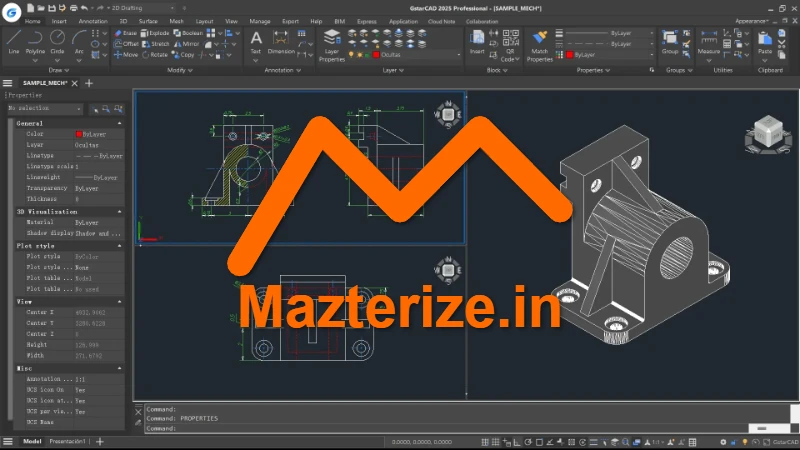
Task: Toggle layer on/off lightbulb in Layer panel
Action: point(351,55)
